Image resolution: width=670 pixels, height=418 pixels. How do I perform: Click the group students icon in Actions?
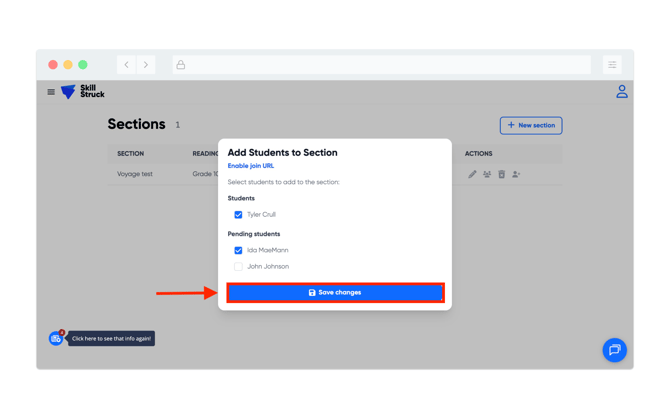tap(487, 174)
